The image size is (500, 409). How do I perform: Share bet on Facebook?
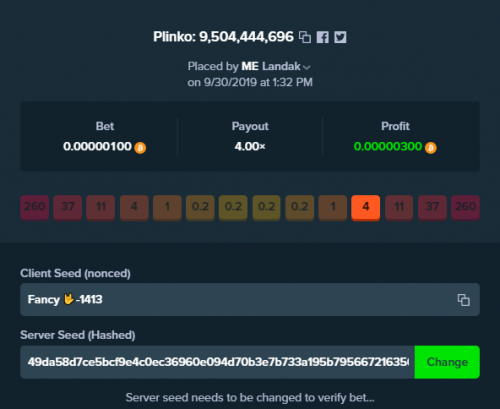click(323, 37)
